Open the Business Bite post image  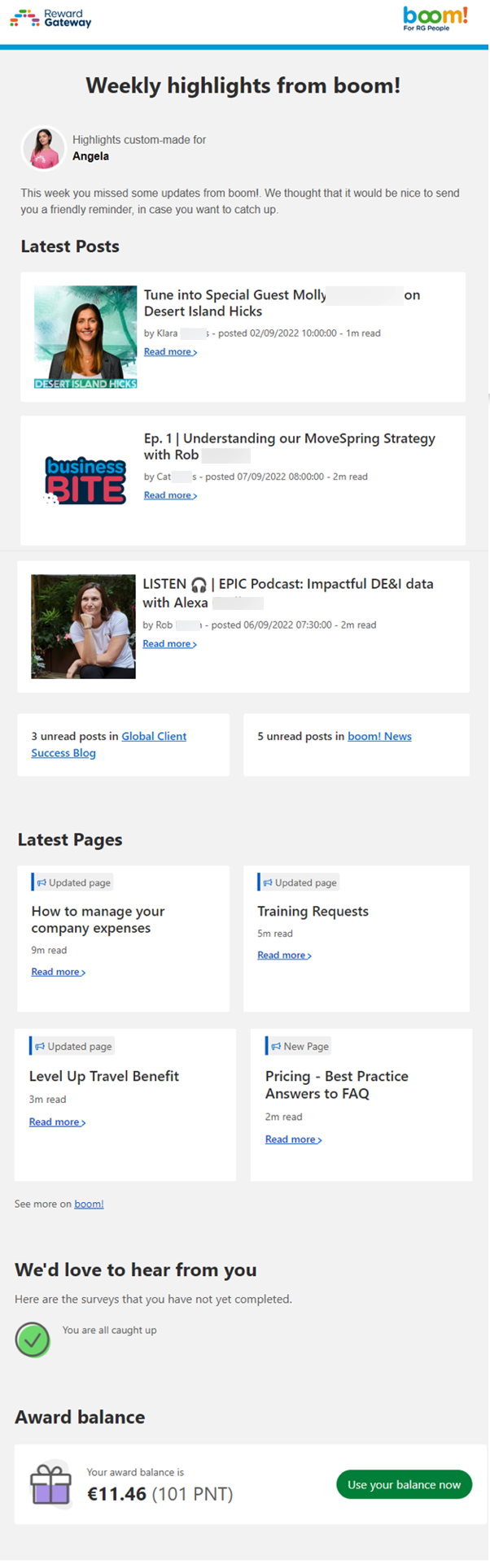85,481
